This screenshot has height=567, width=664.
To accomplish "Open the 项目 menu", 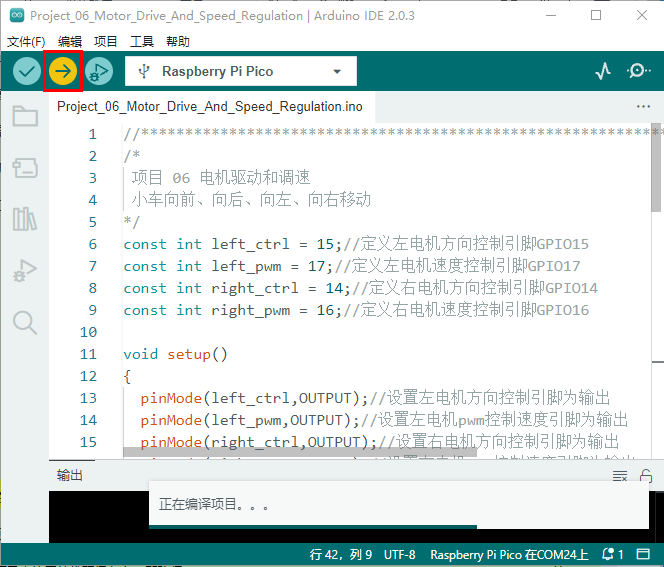I will (x=105, y=41).
